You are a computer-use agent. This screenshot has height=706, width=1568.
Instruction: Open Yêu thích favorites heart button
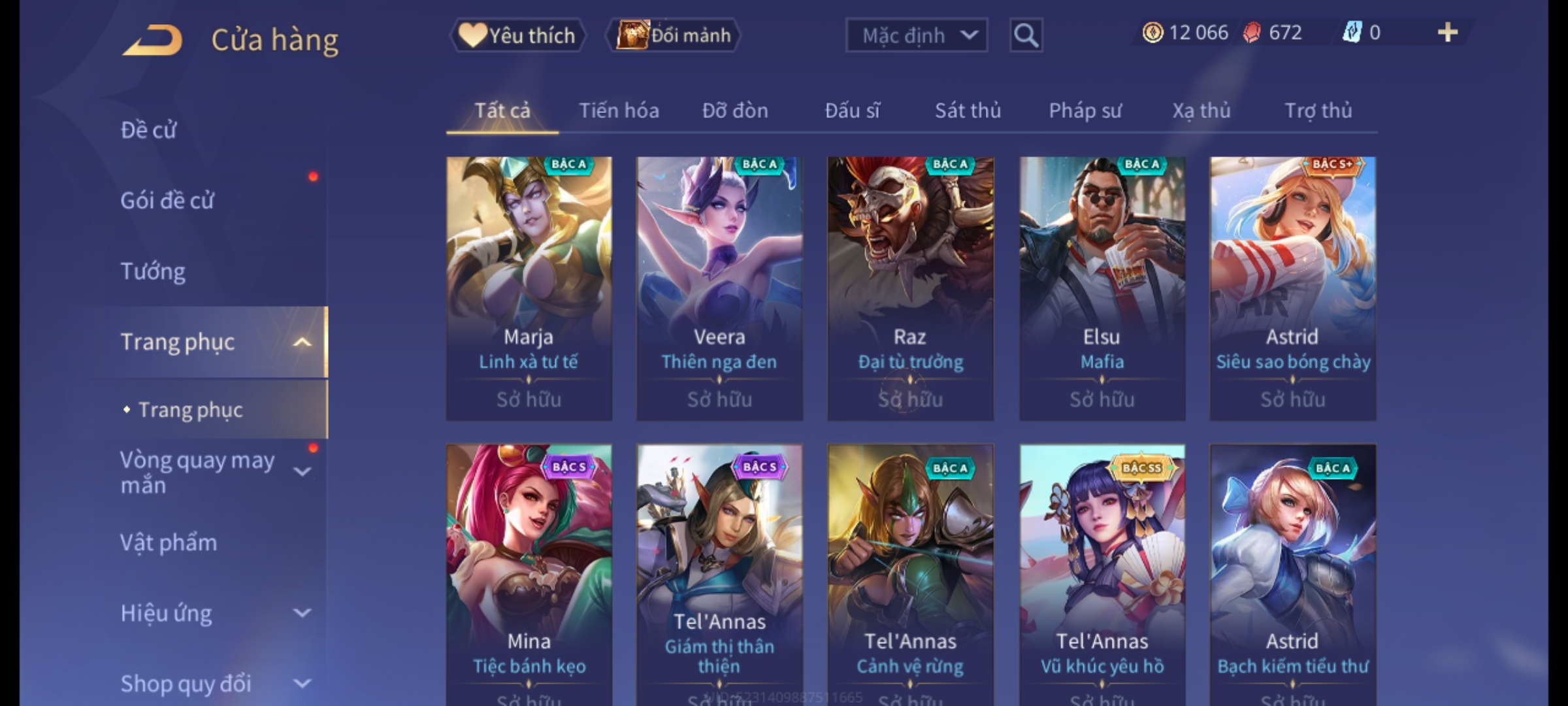517,35
